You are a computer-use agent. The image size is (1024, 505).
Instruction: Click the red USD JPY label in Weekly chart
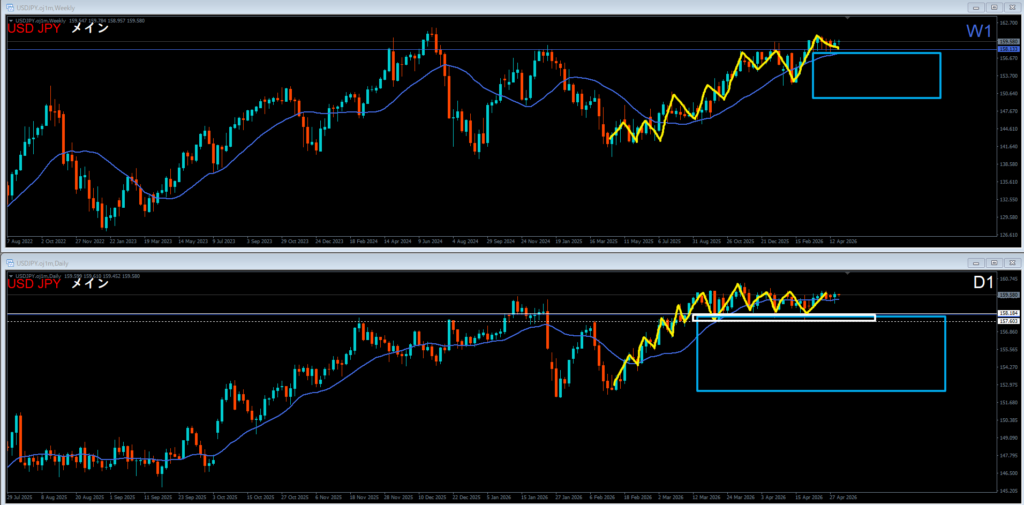point(34,29)
